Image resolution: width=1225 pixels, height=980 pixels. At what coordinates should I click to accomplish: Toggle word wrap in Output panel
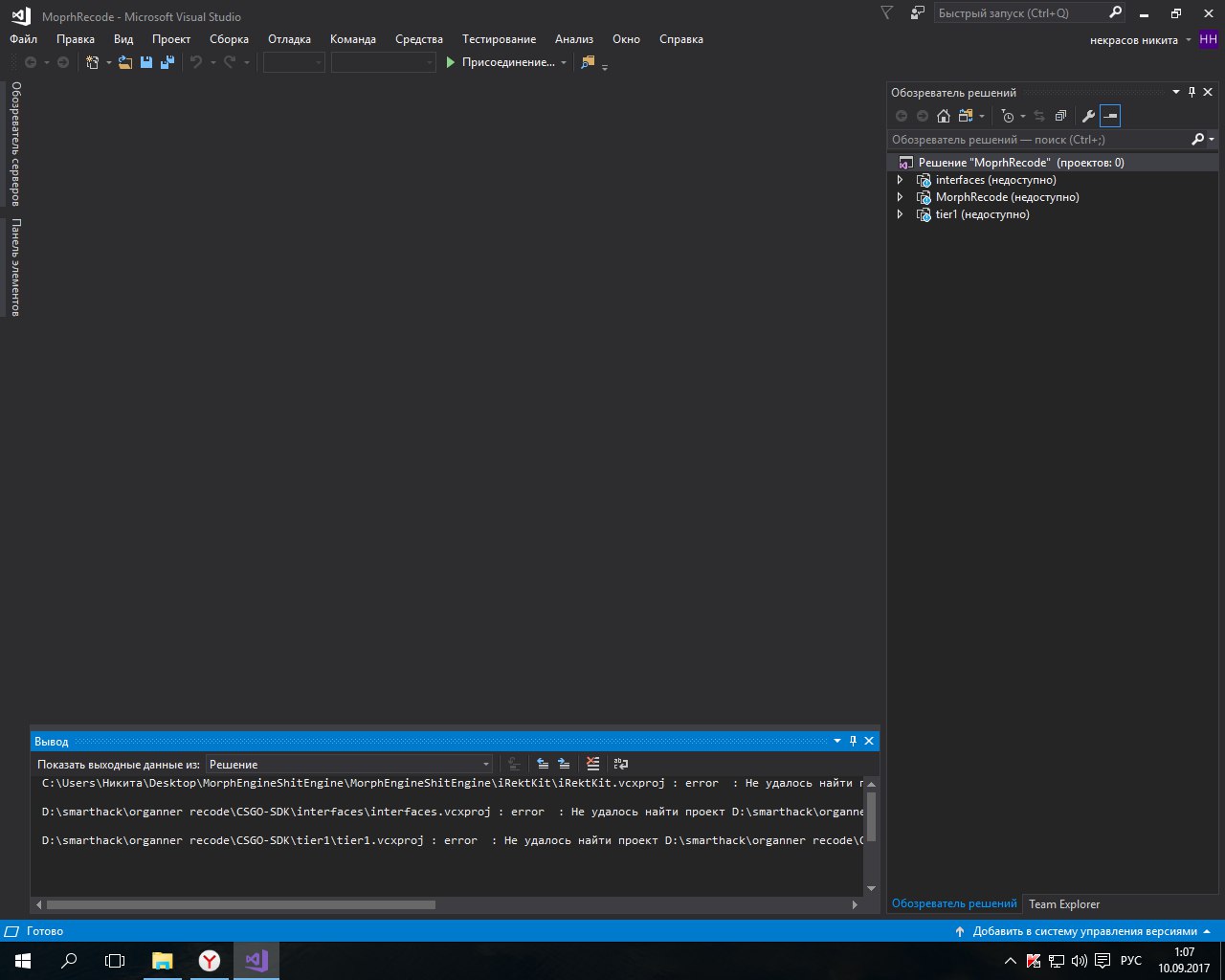(621, 764)
